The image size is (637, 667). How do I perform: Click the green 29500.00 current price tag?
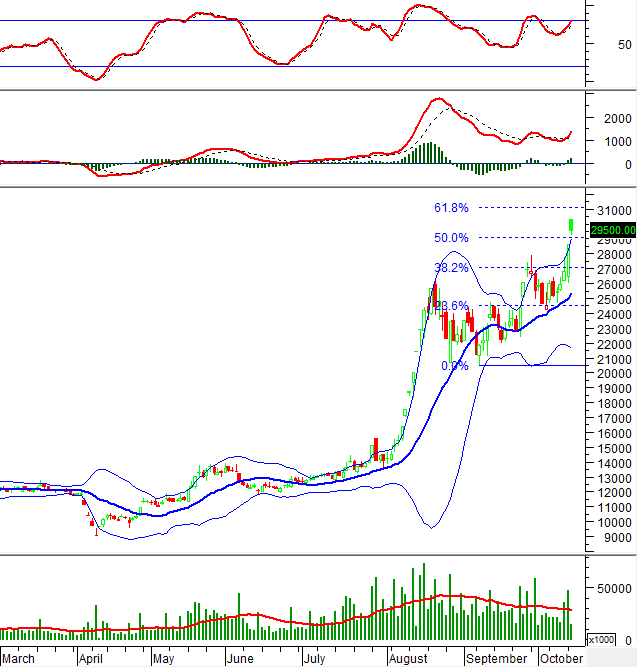(612, 228)
